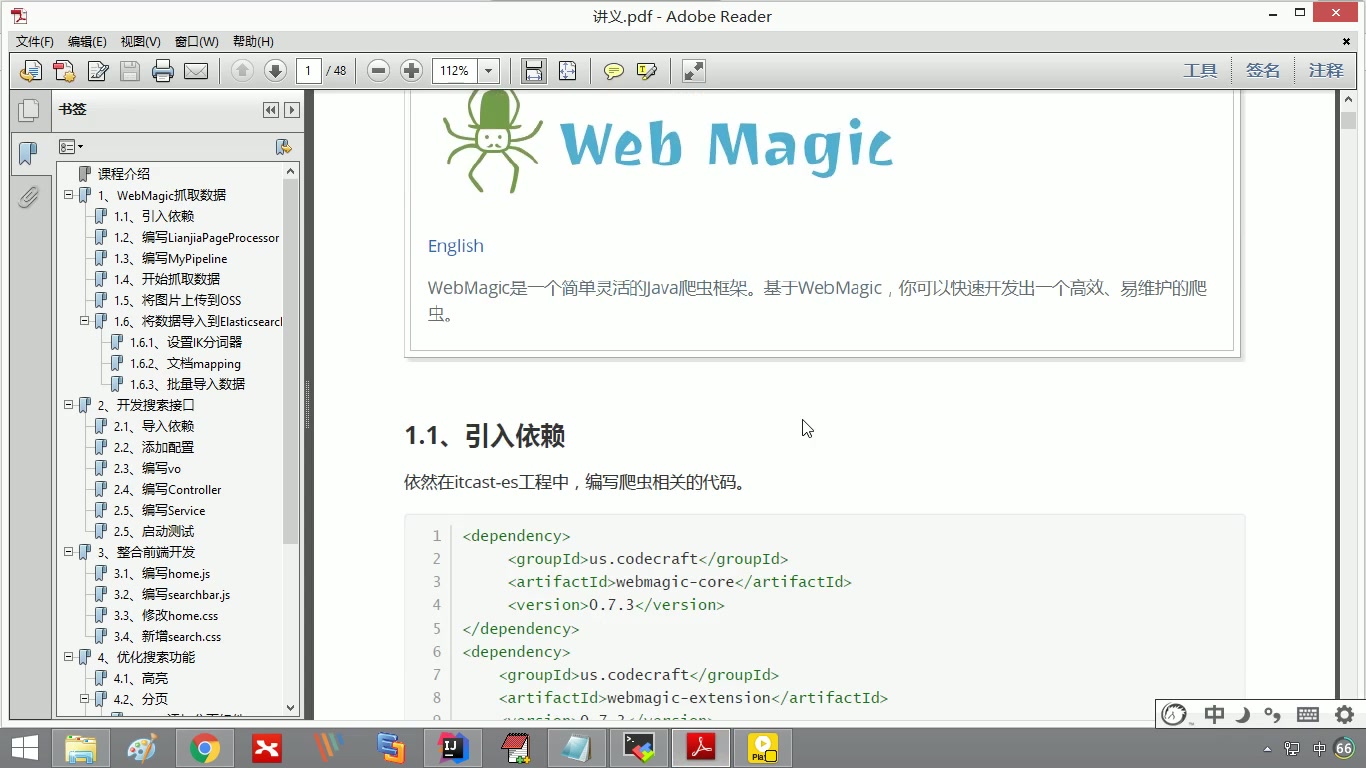Open IntelliJ IDEA from taskbar
1366x768 pixels.
coord(454,748)
